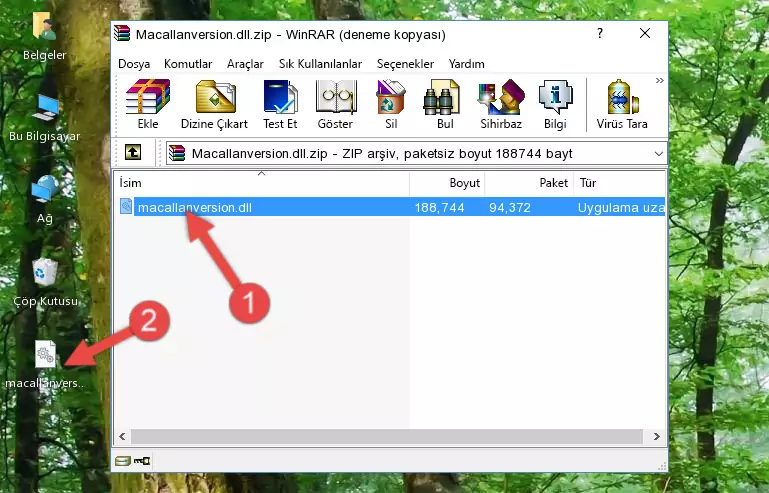Select the Bu Bilgisayar desktop icon
Image resolution: width=769 pixels, height=493 pixels.
click(x=45, y=118)
